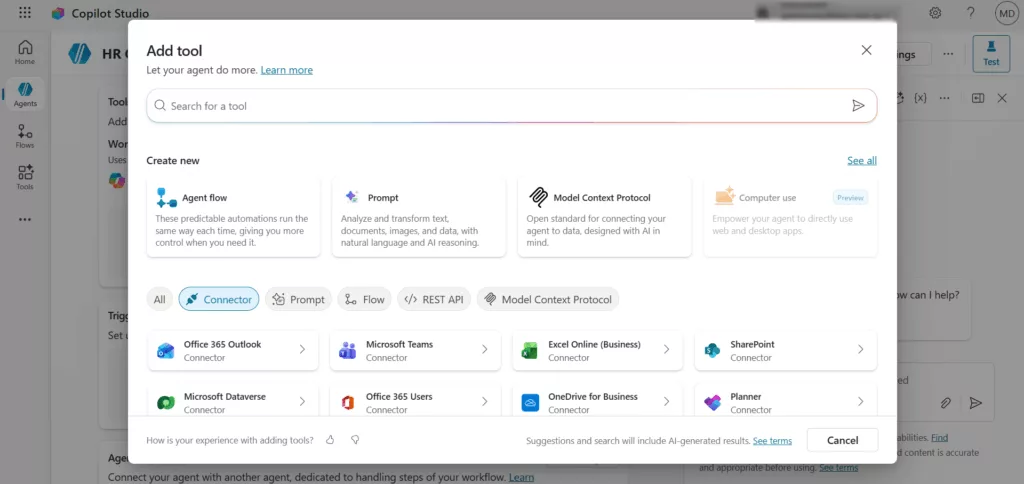Cancel the Add tool dialog
The image size is (1024, 484).
(842, 440)
